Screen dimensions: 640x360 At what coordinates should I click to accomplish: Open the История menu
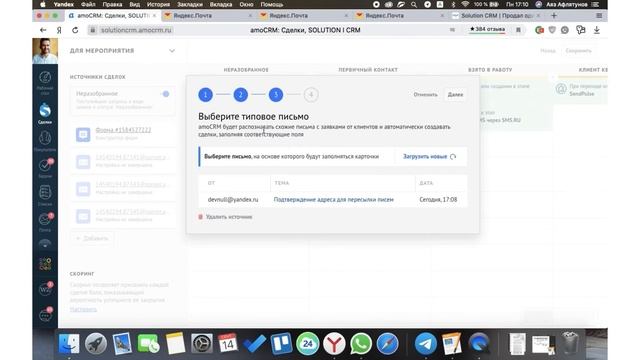[158, 4]
